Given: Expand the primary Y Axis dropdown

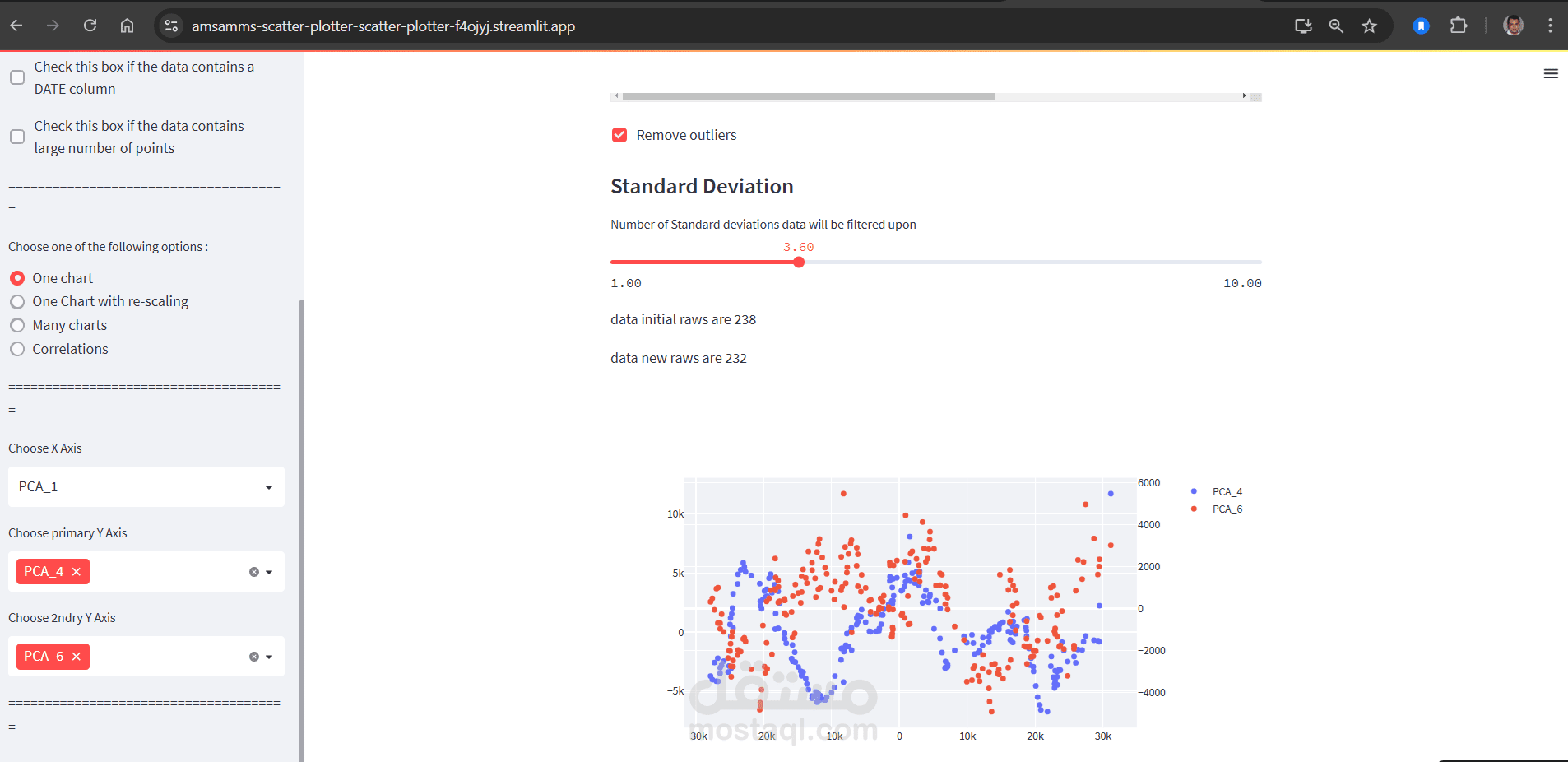Looking at the screenshot, I should click(269, 571).
